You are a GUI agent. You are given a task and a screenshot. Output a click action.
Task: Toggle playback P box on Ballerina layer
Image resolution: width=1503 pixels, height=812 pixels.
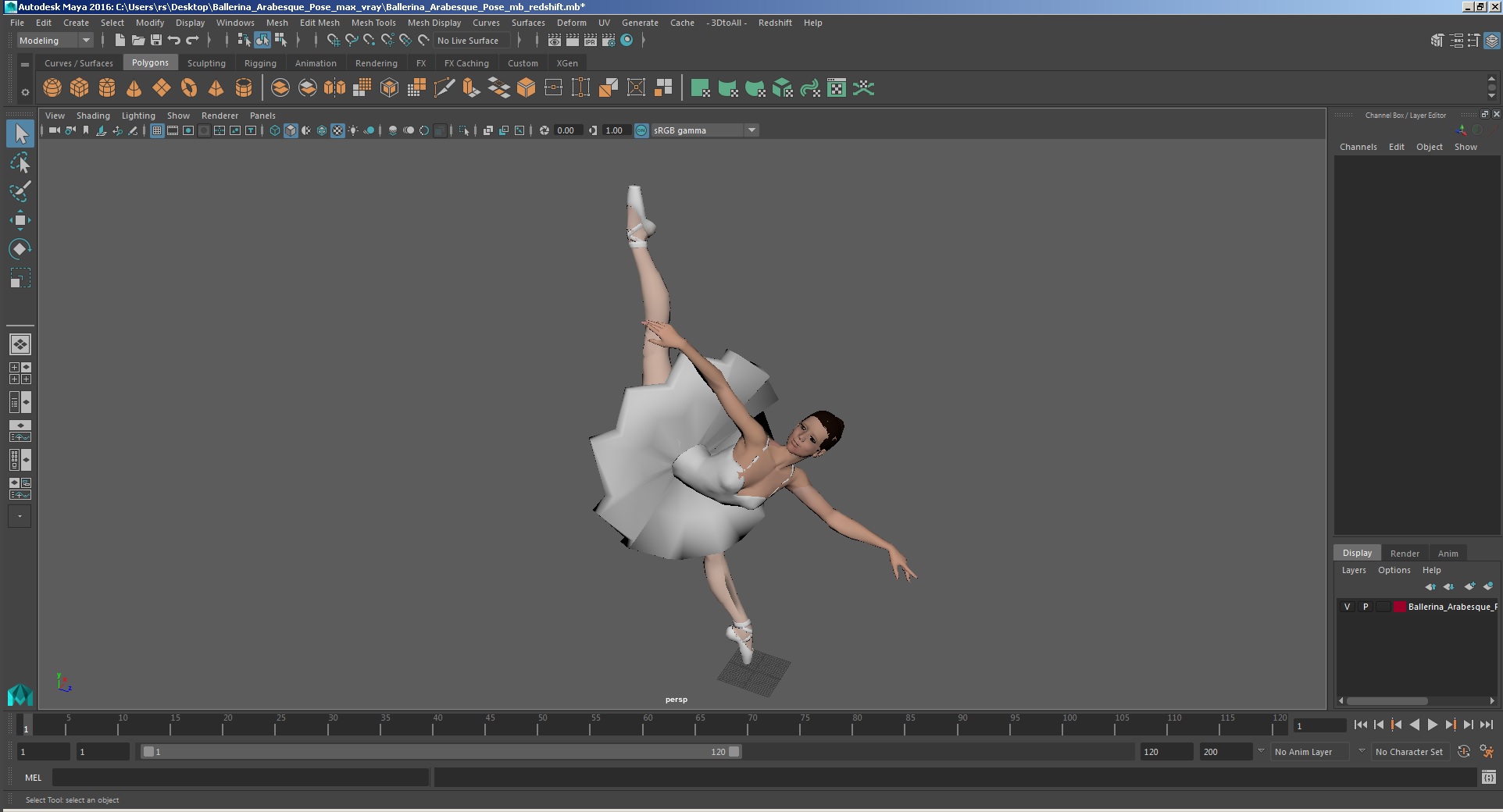(x=1366, y=607)
